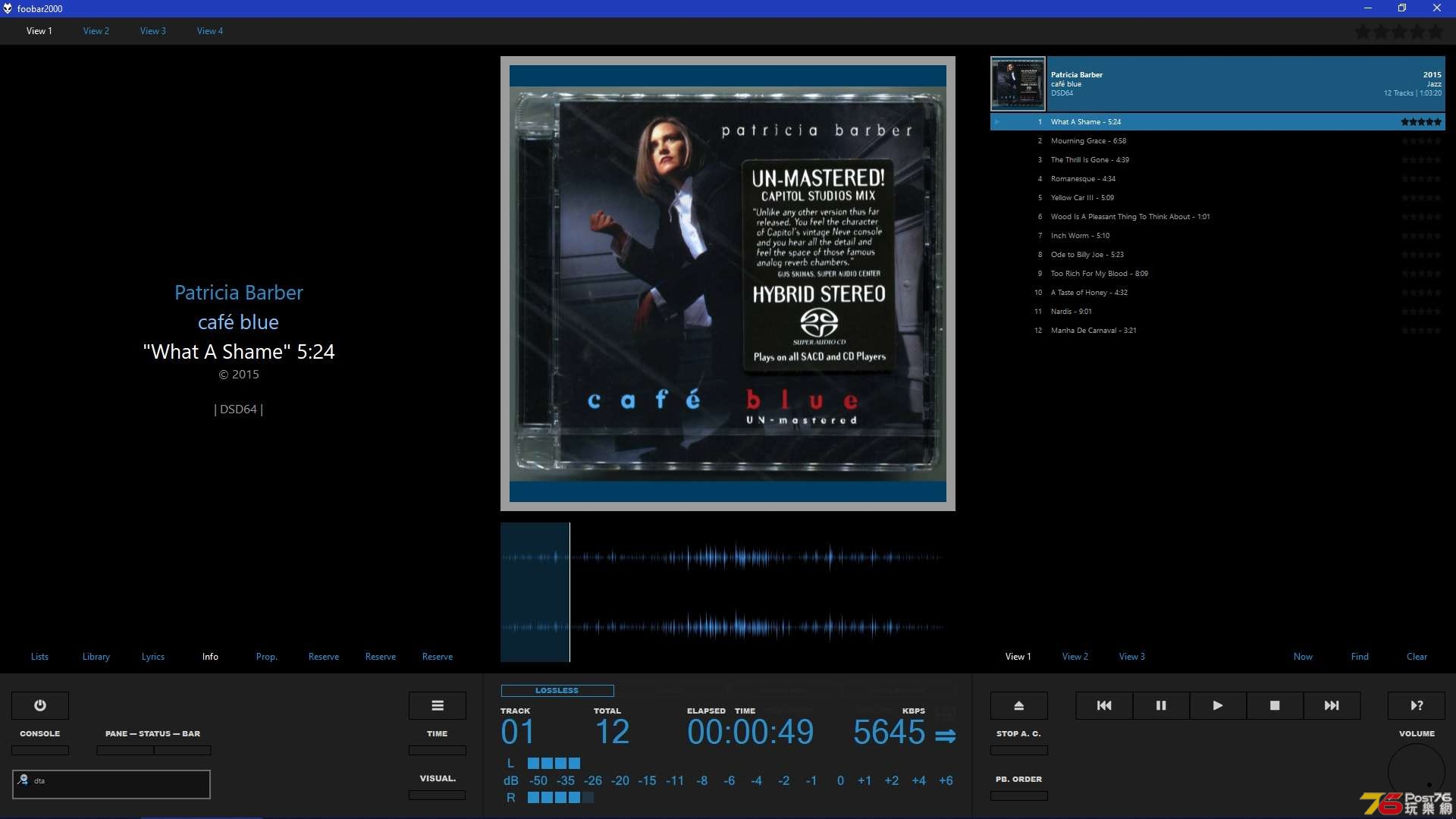Click the Clear link under the playlist
The height and width of the screenshot is (819, 1456).
(1417, 657)
